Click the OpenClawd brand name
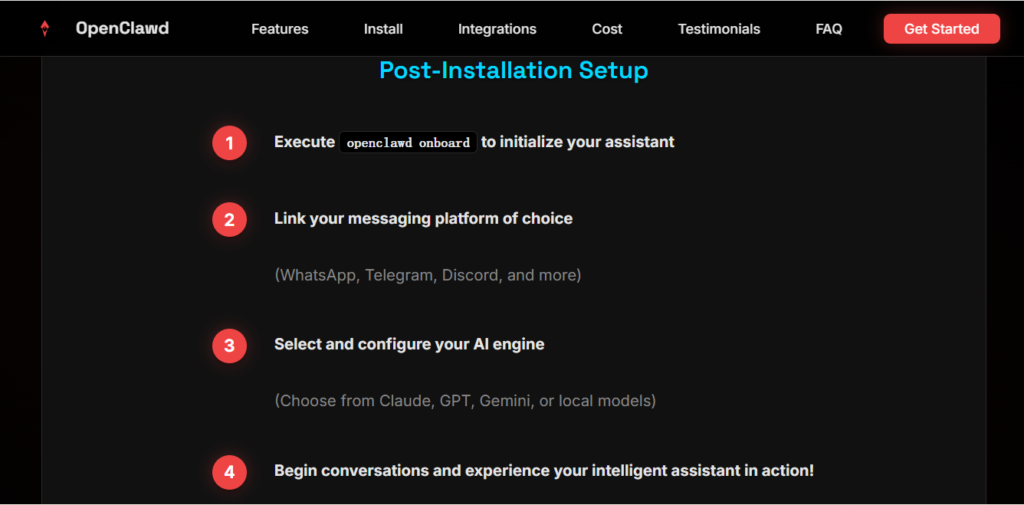Screen dimensions: 1024x505 (122, 29)
